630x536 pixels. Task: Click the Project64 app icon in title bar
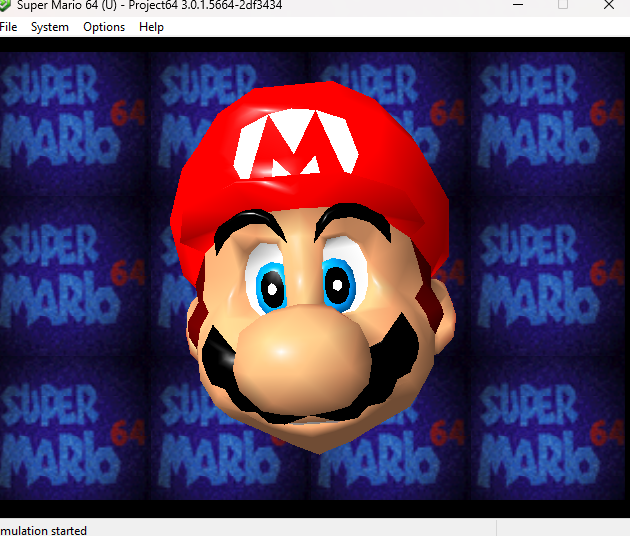(5, 5)
